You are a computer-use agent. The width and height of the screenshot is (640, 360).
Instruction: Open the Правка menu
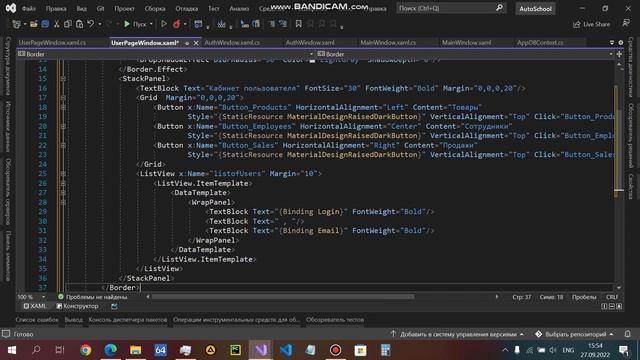56,9
